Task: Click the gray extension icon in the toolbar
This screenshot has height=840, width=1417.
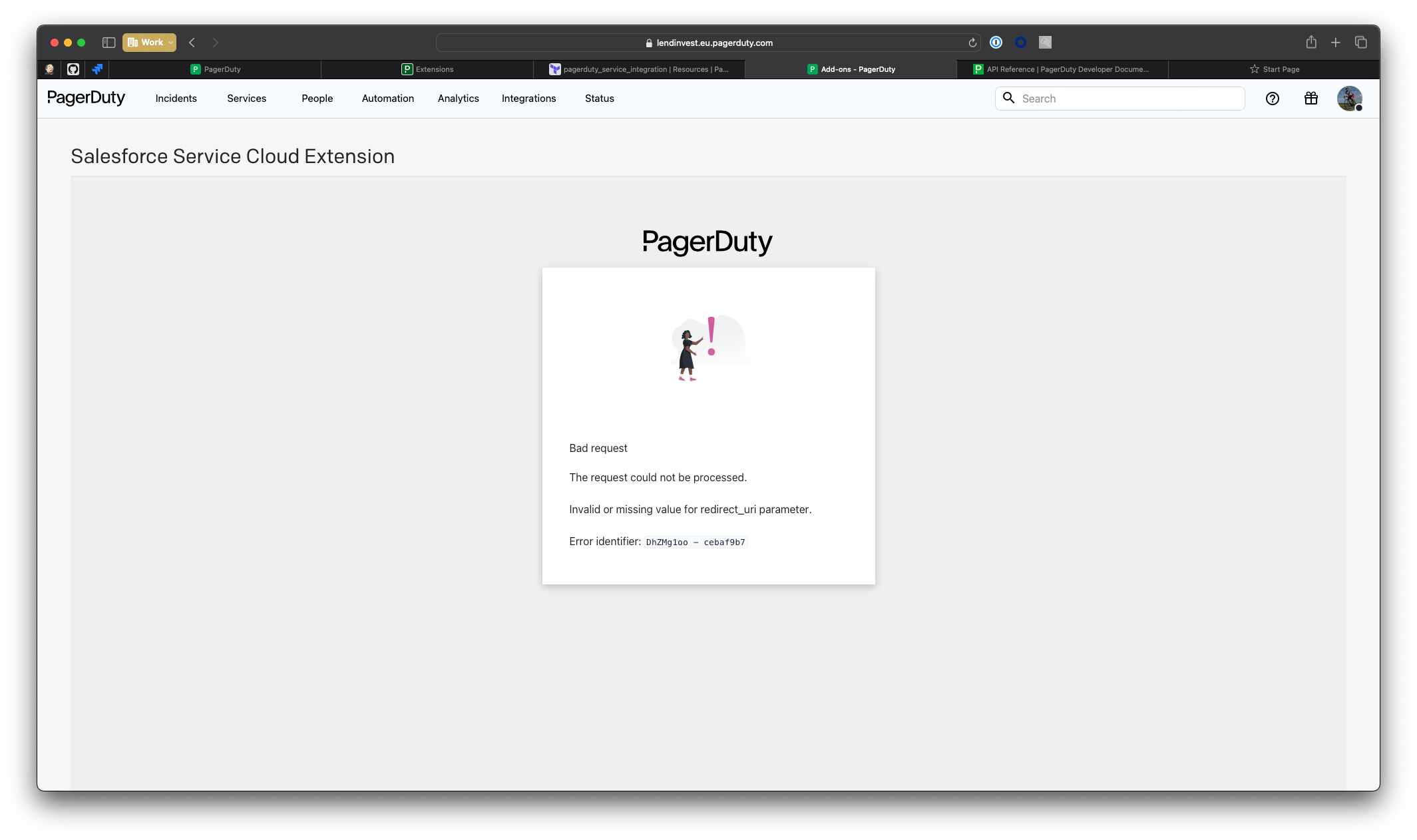Action: 1045,43
